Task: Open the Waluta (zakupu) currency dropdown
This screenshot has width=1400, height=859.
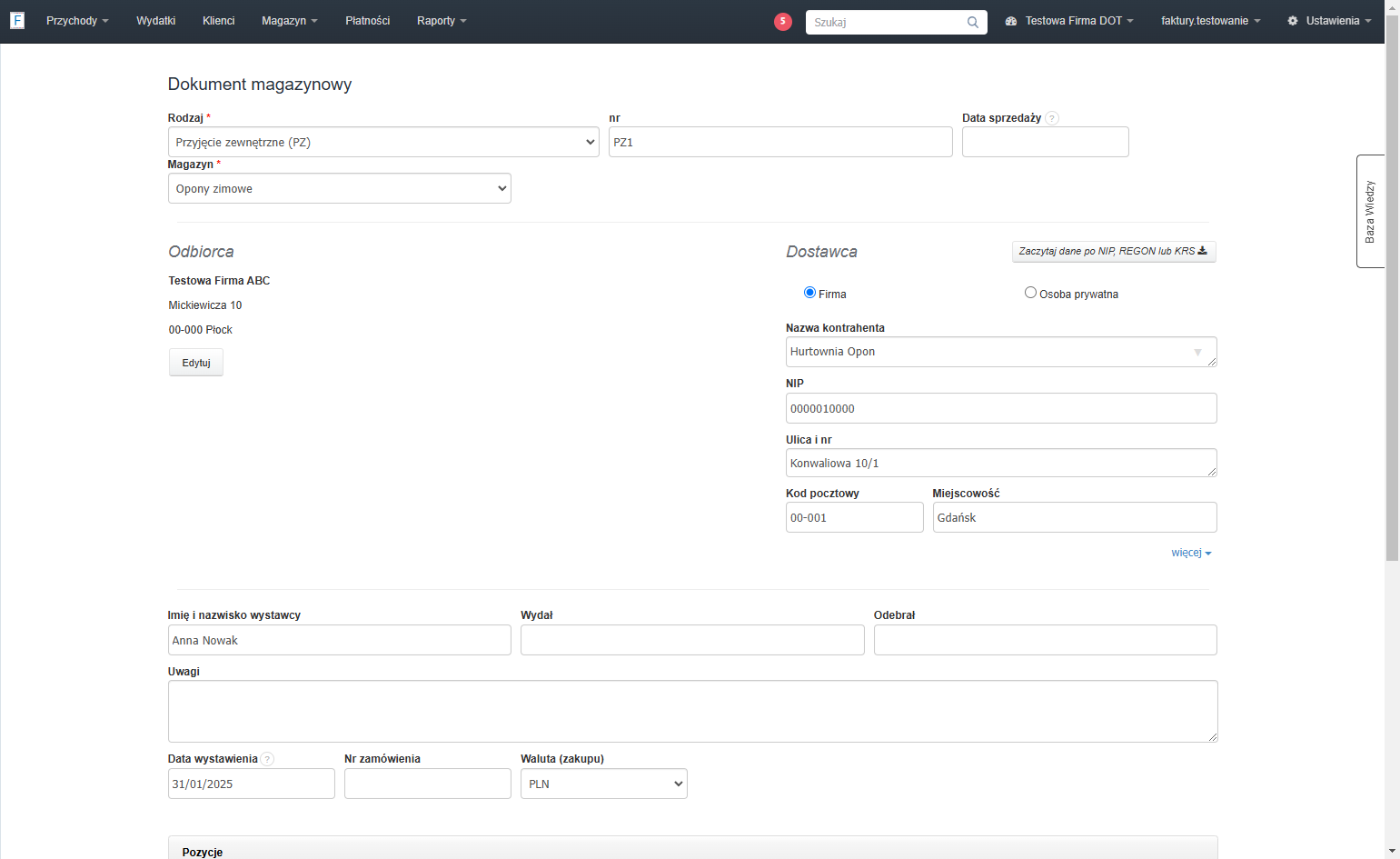Action: (x=604, y=784)
